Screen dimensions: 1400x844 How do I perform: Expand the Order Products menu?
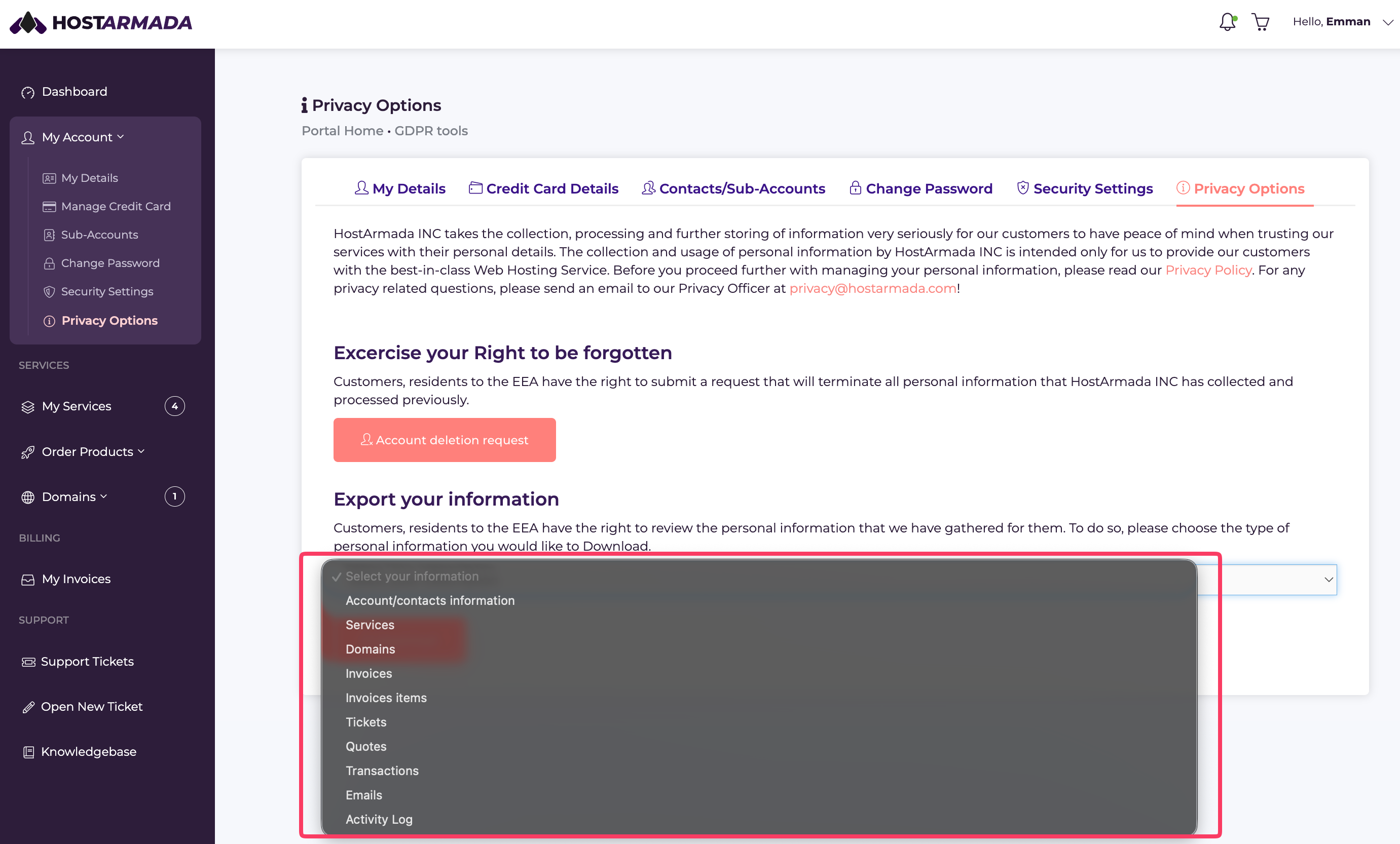coord(93,451)
